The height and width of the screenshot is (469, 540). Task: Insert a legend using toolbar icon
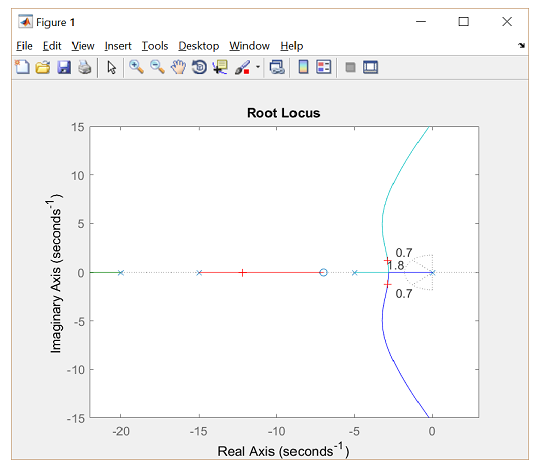click(323, 67)
